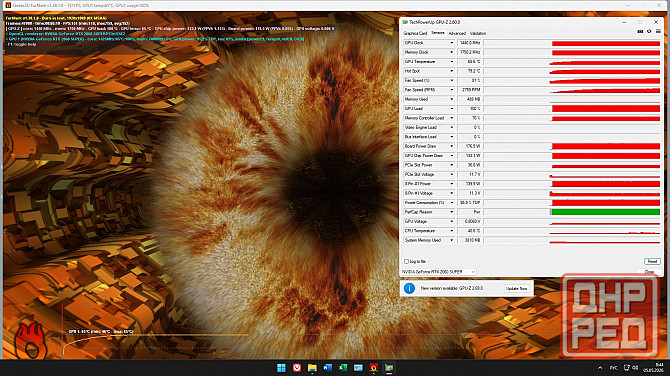Viewport: 670px width, 376px height.
Task: Open GPU Temperature sensor dropdown
Action: pyautogui.click(x=451, y=62)
